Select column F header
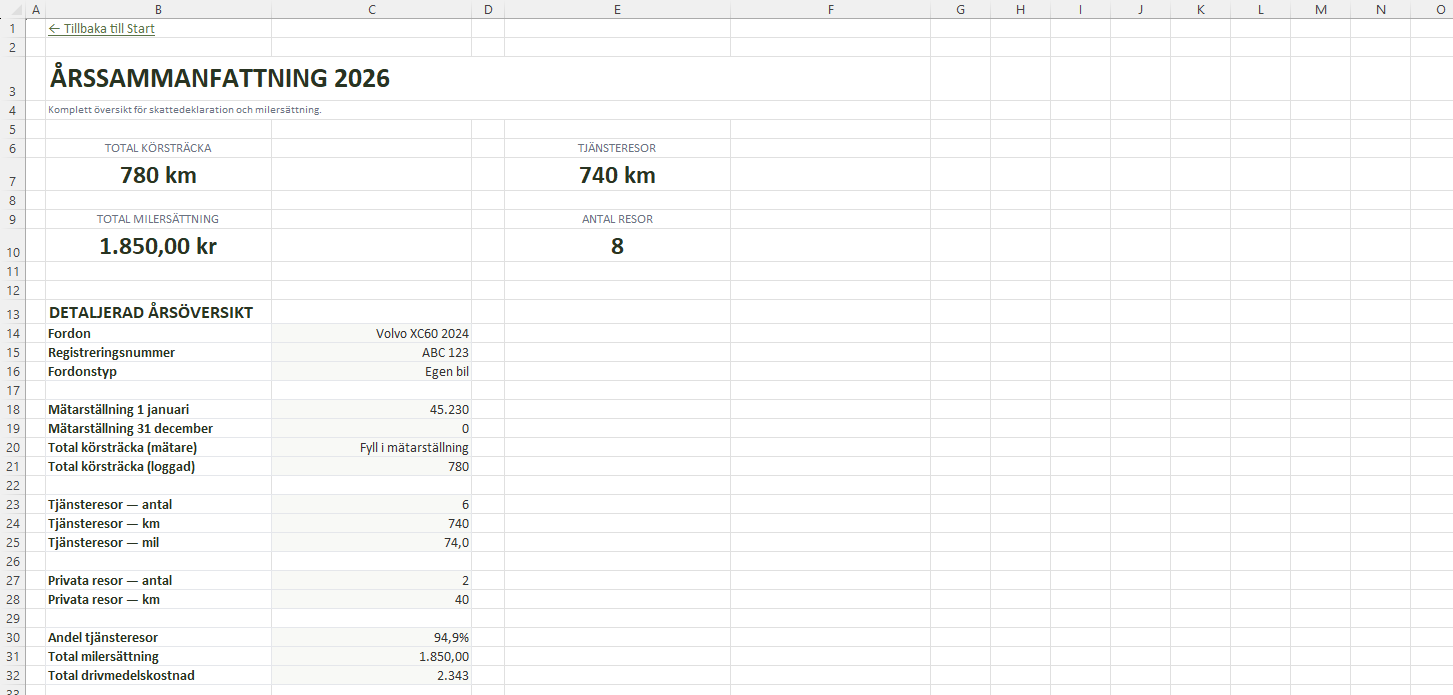This screenshot has width=1453, height=695. (830, 9)
